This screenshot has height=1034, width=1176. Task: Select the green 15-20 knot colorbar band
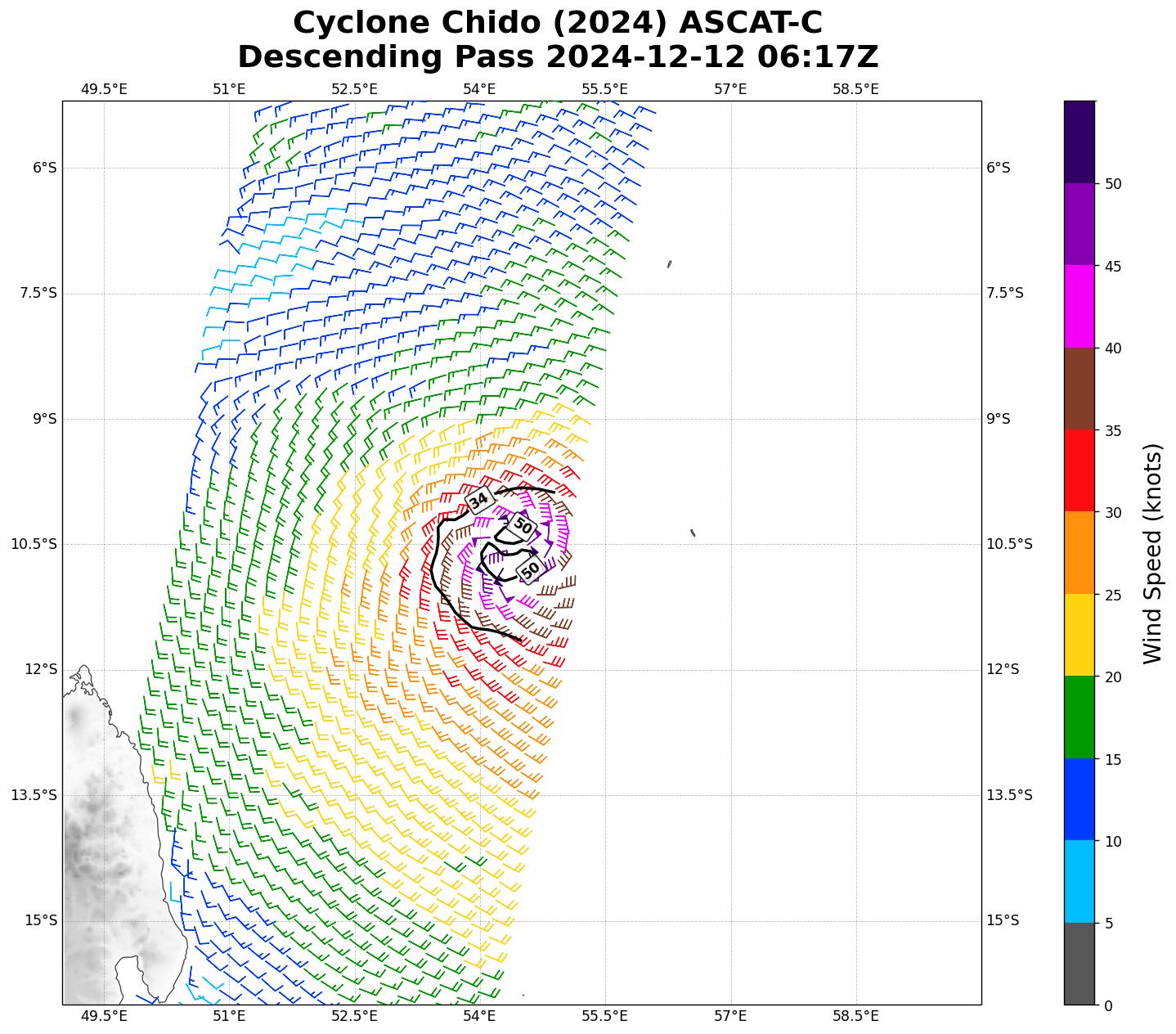[x=1079, y=717]
